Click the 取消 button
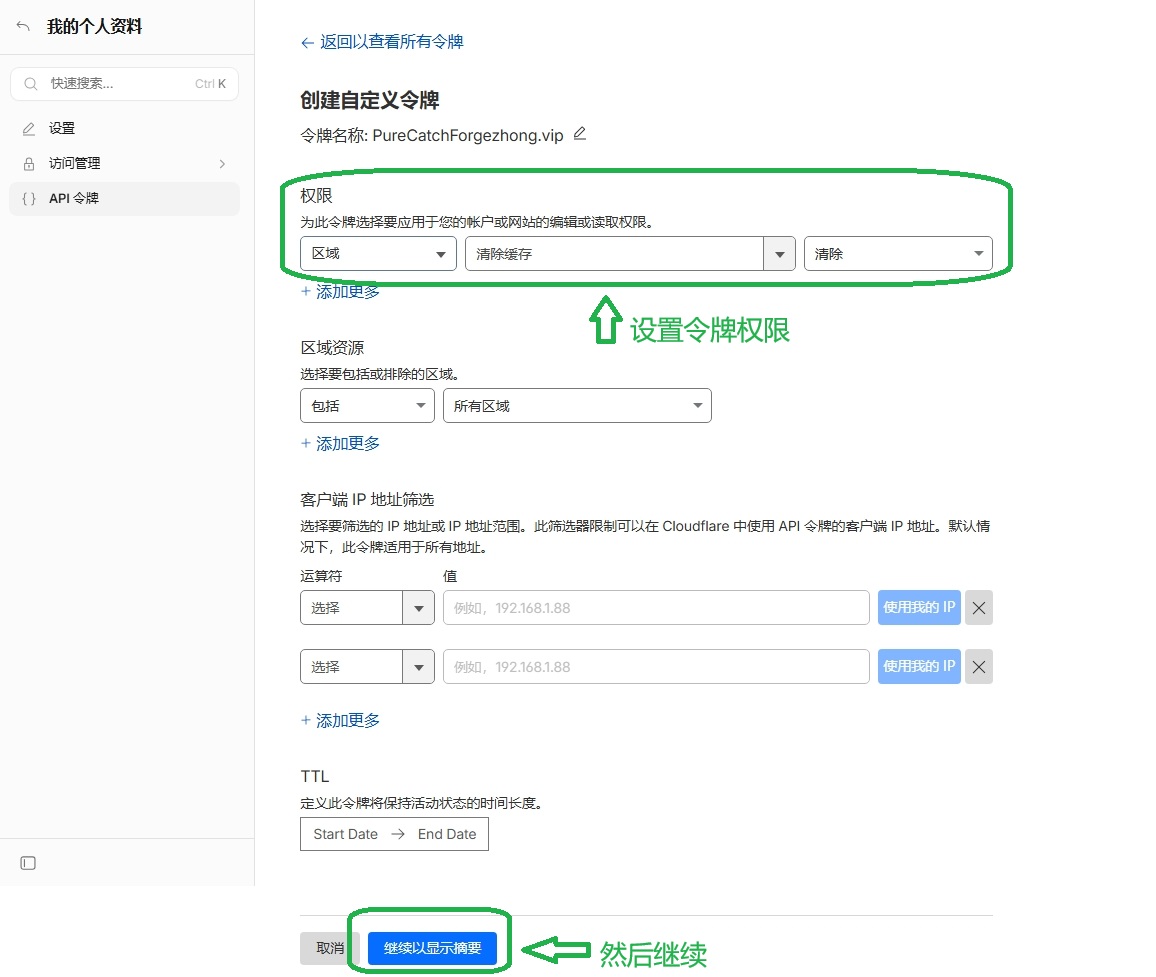Image resolution: width=1156 pixels, height=977 pixels. click(330, 948)
